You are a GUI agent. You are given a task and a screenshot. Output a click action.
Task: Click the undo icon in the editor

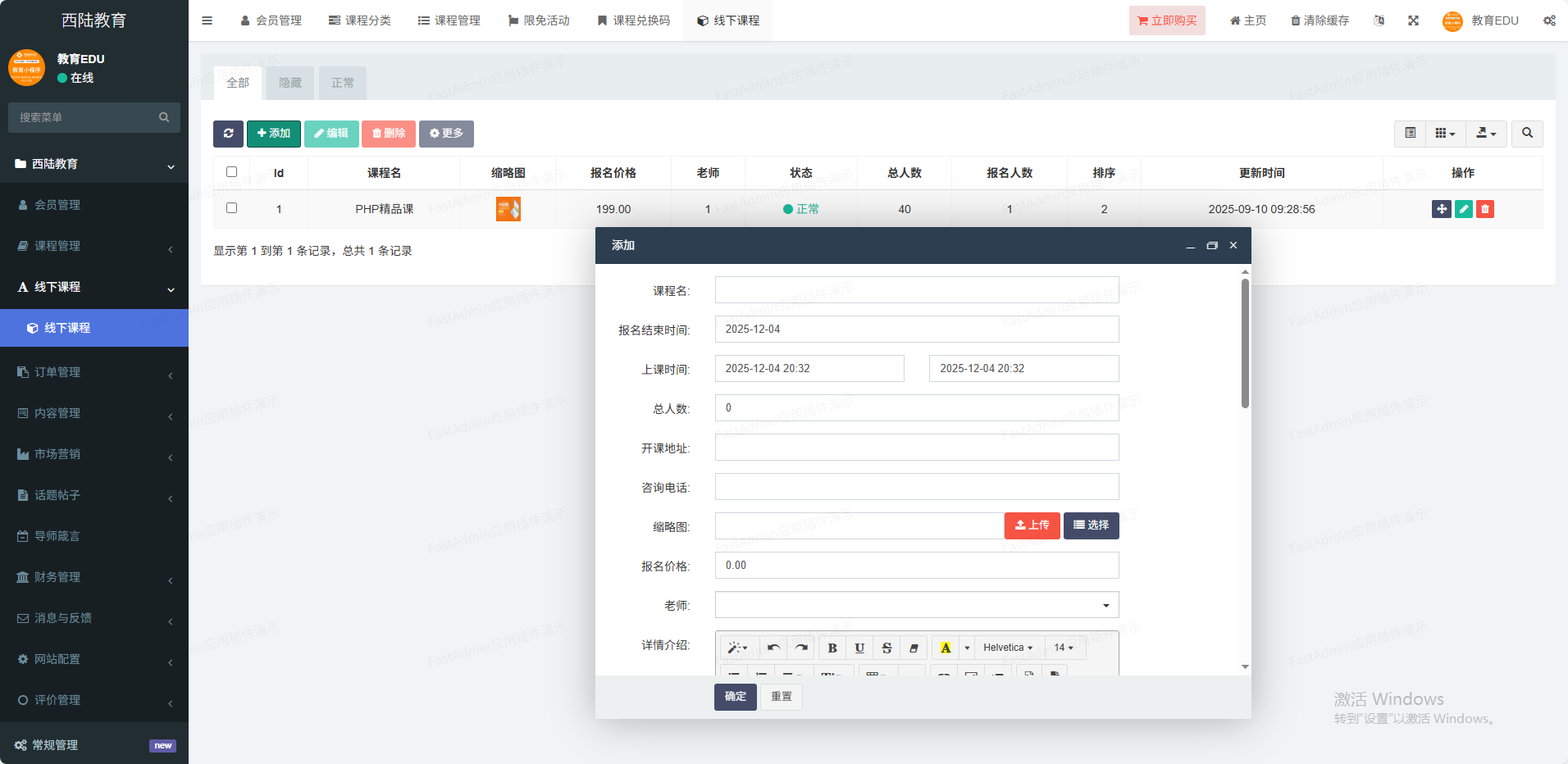(773, 648)
